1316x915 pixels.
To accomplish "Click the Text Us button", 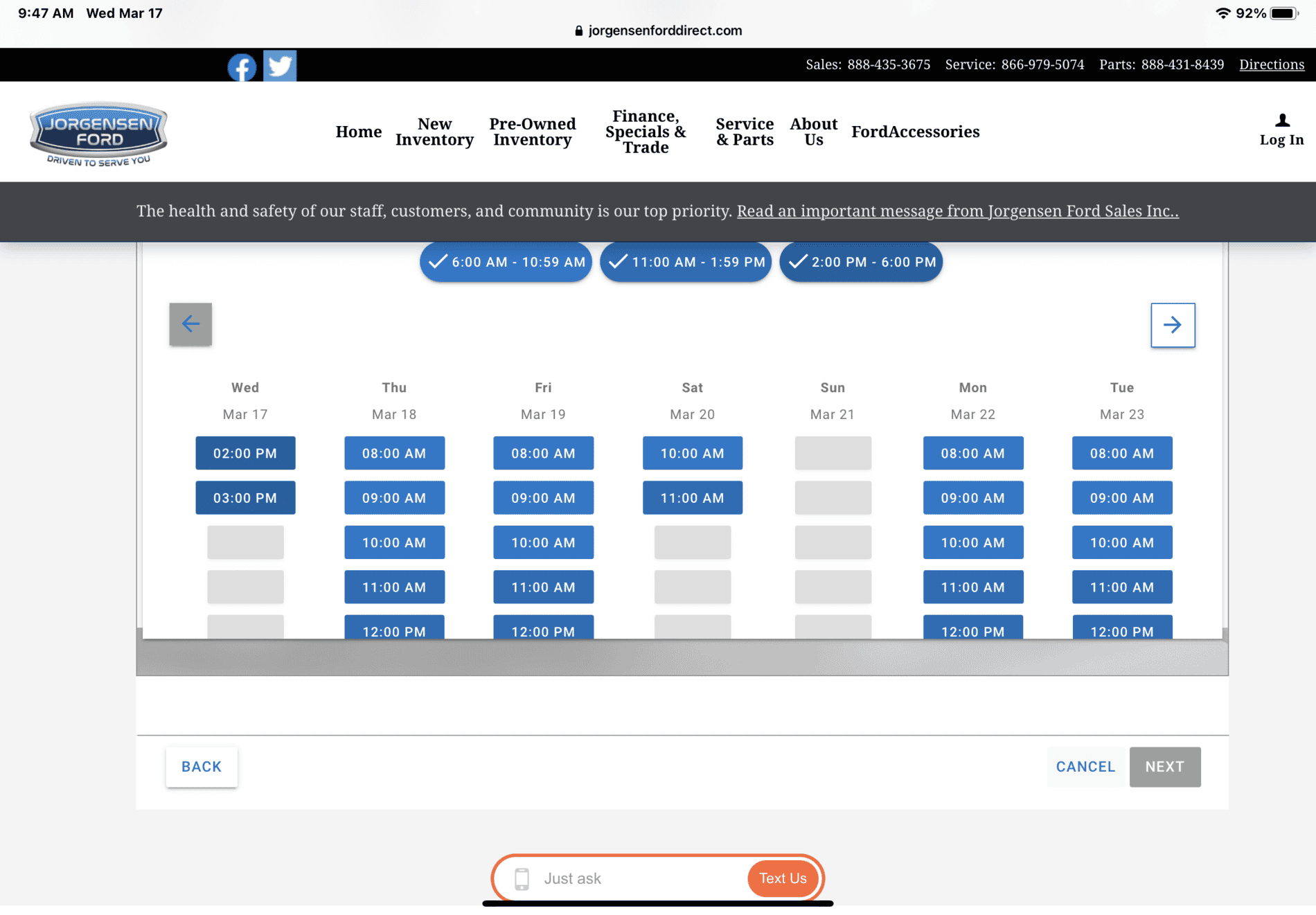I will tap(783, 878).
